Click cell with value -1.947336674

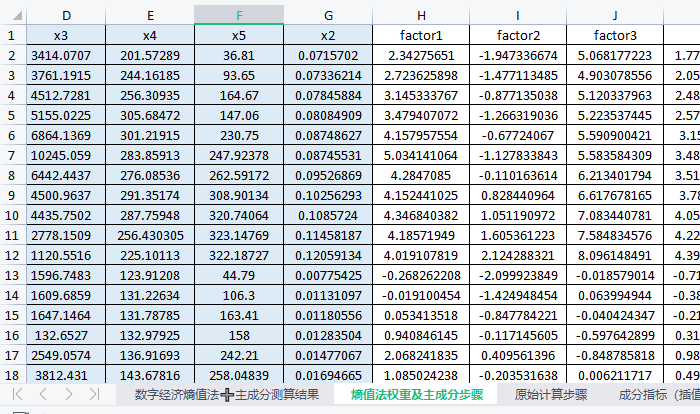(518, 55)
